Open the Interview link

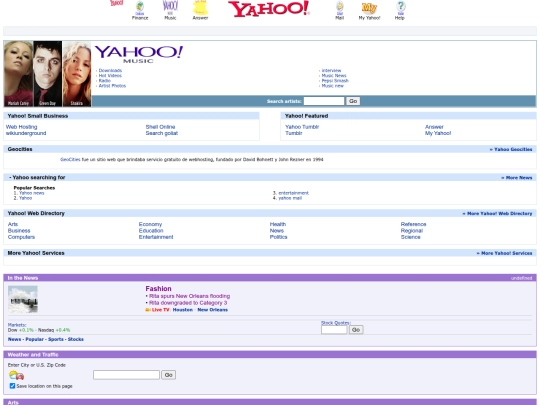(x=331, y=70)
